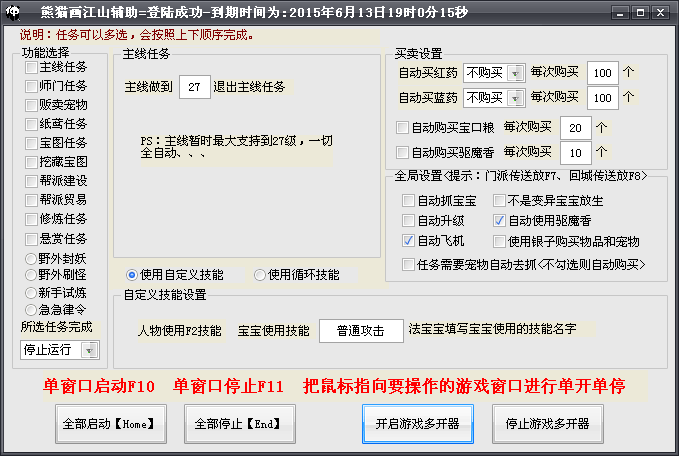Enable the 帮派贸易 checkbox
The image size is (679, 456).
pos(31,200)
